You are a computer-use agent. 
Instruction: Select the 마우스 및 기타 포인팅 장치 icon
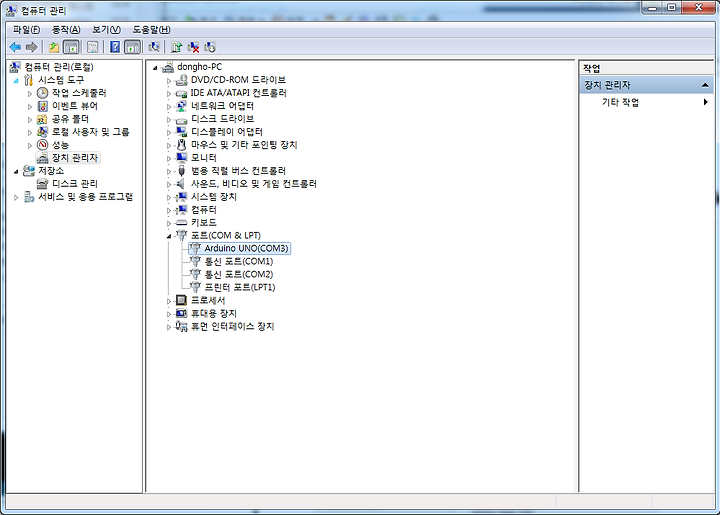click(181, 145)
